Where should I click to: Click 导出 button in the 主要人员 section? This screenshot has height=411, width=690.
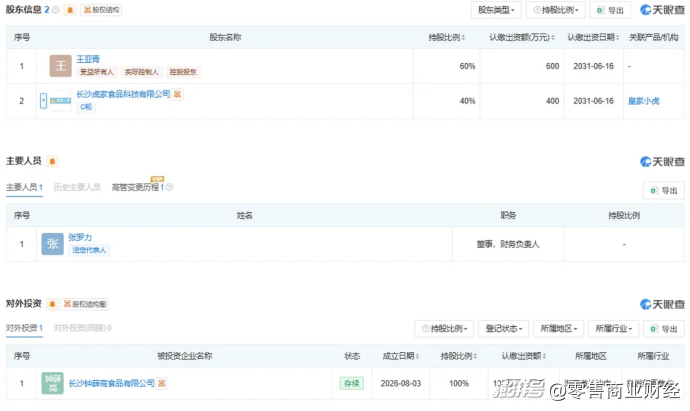coord(664,191)
